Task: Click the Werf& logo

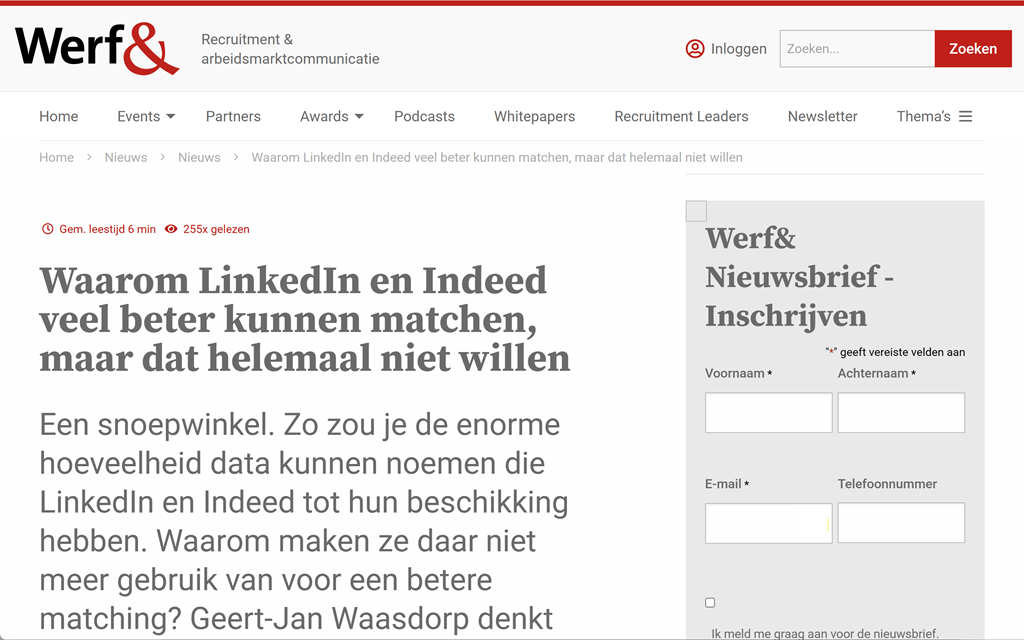Action: click(x=97, y=48)
